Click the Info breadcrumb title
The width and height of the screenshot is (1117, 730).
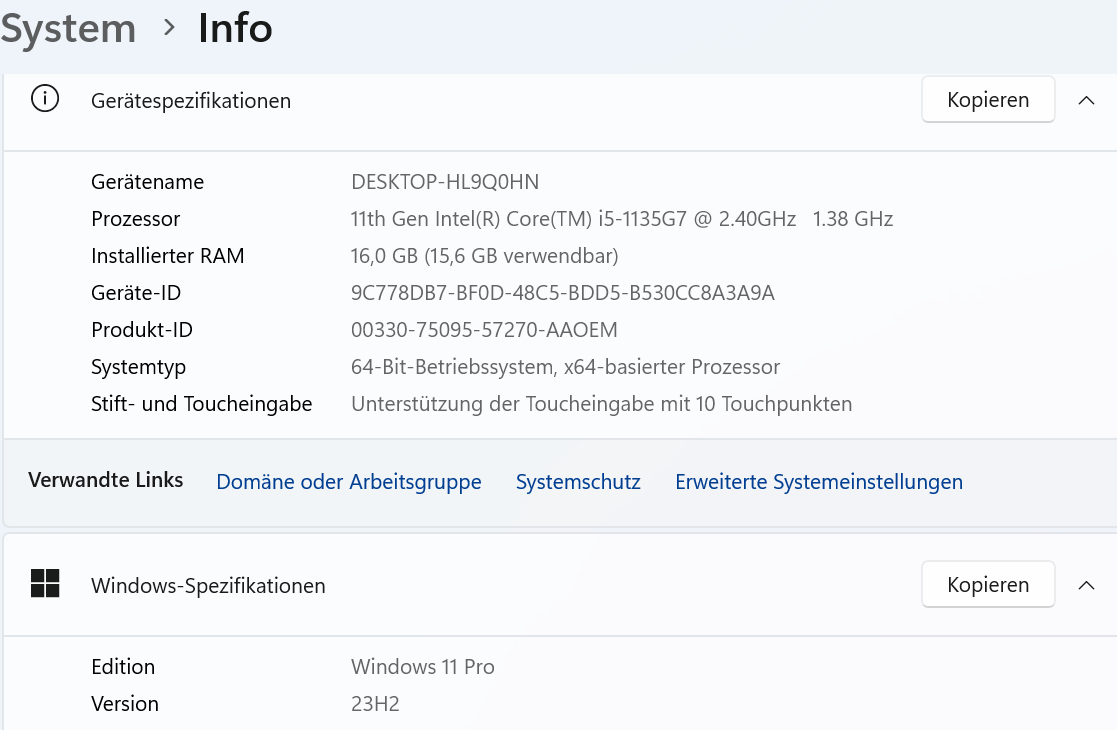(x=235, y=28)
